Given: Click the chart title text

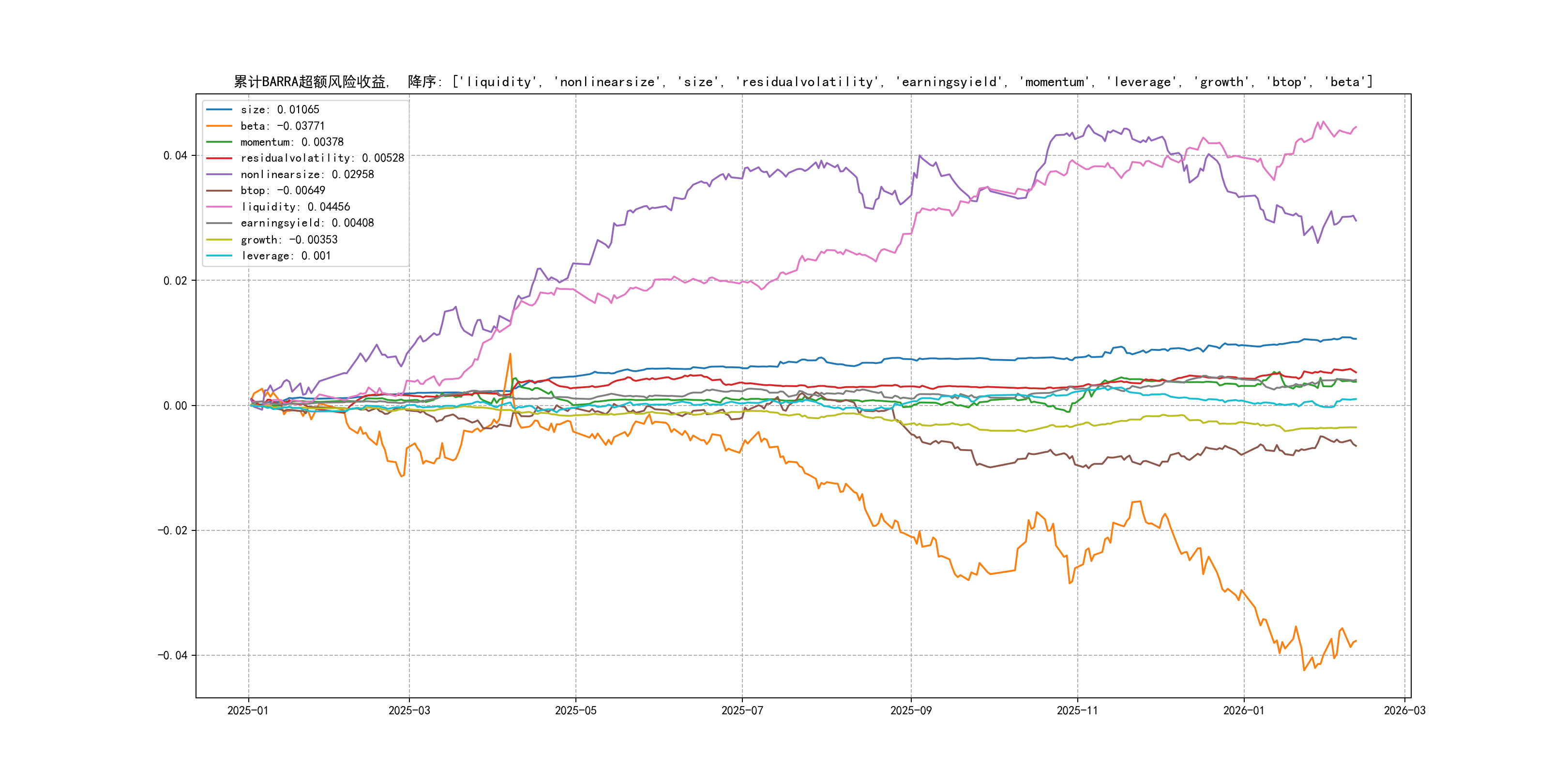Looking at the screenshot, I should [x=803, y=82].
